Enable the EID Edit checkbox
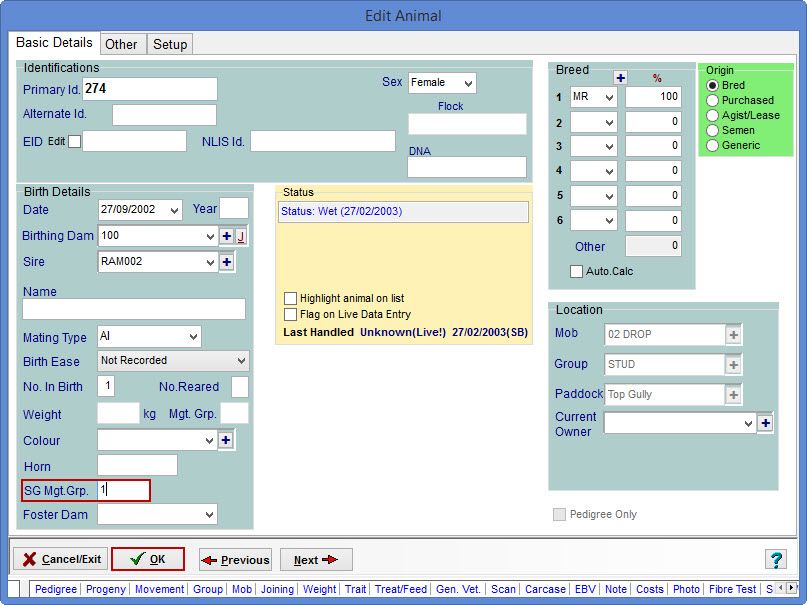807x605 pixels. point(75,141)
